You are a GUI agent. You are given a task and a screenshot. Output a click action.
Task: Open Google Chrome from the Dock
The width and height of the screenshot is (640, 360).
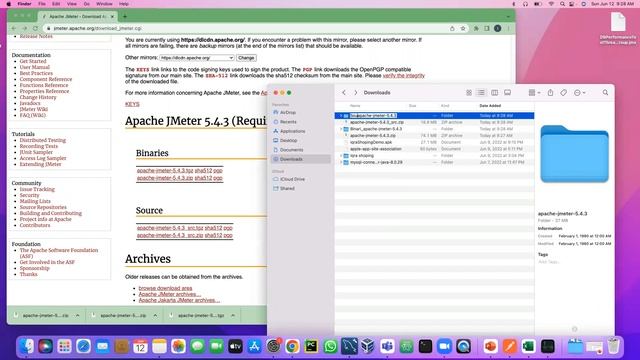(x=292, y=347)
